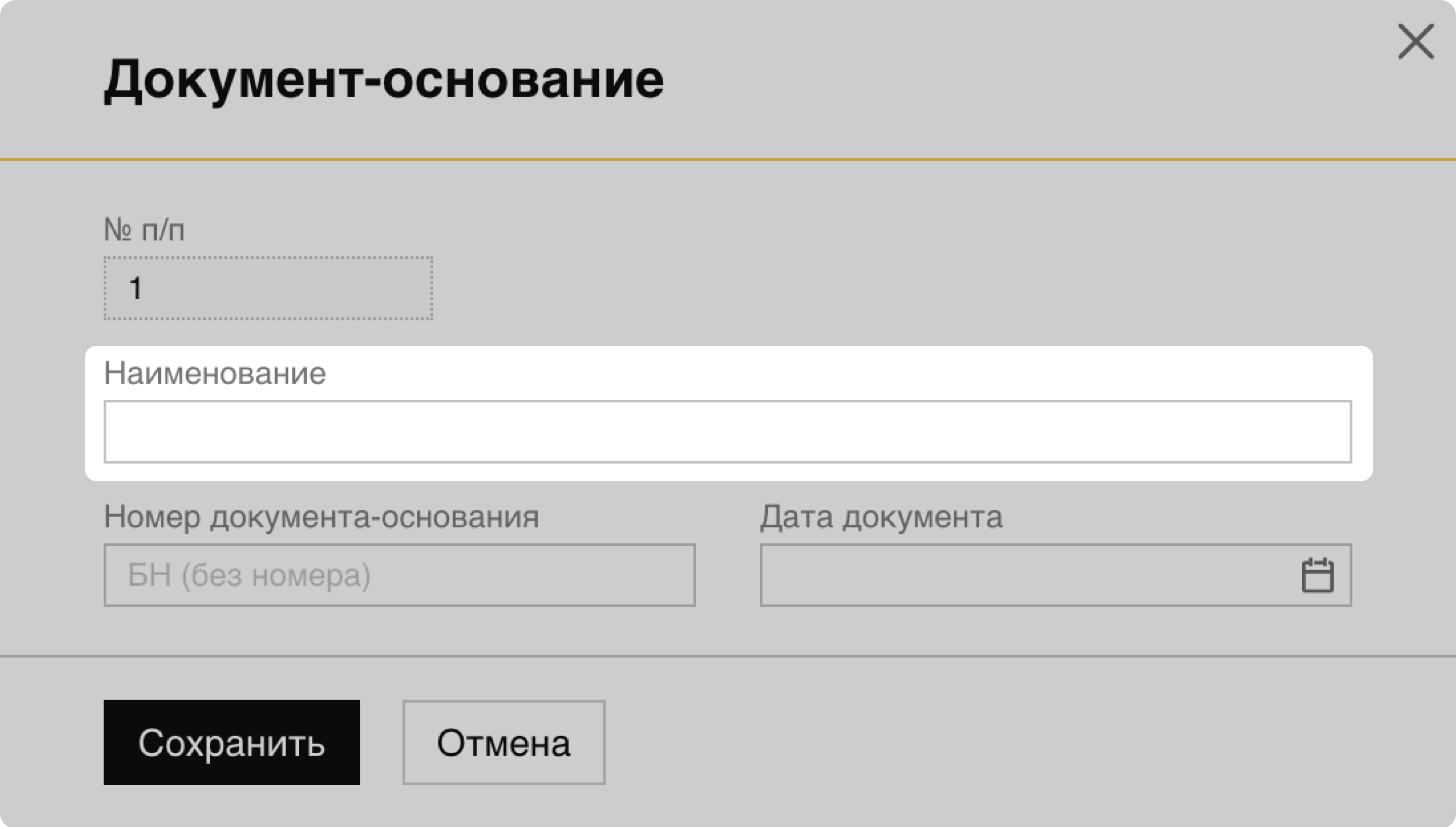This screenshot has width=1456, height=829.
Task: Click the Номер документа-основания input field
Action: point(398,575)
